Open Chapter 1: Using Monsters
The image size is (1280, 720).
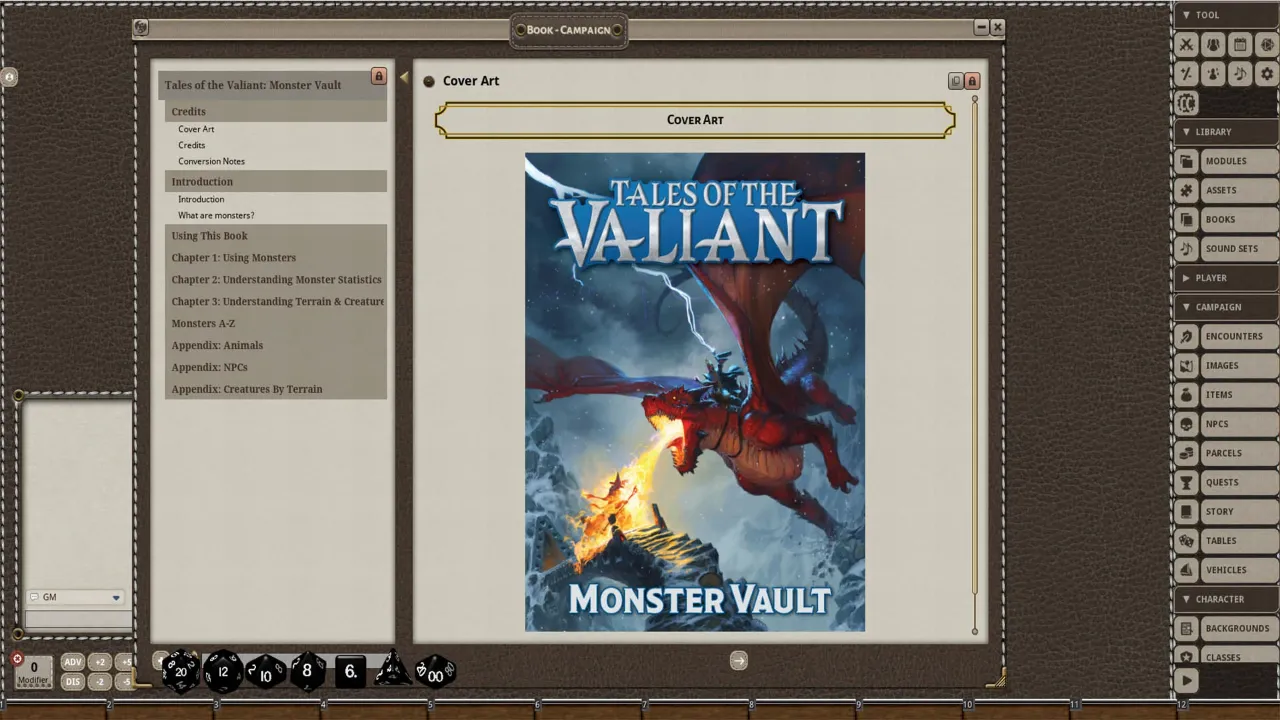coord(276,258)
